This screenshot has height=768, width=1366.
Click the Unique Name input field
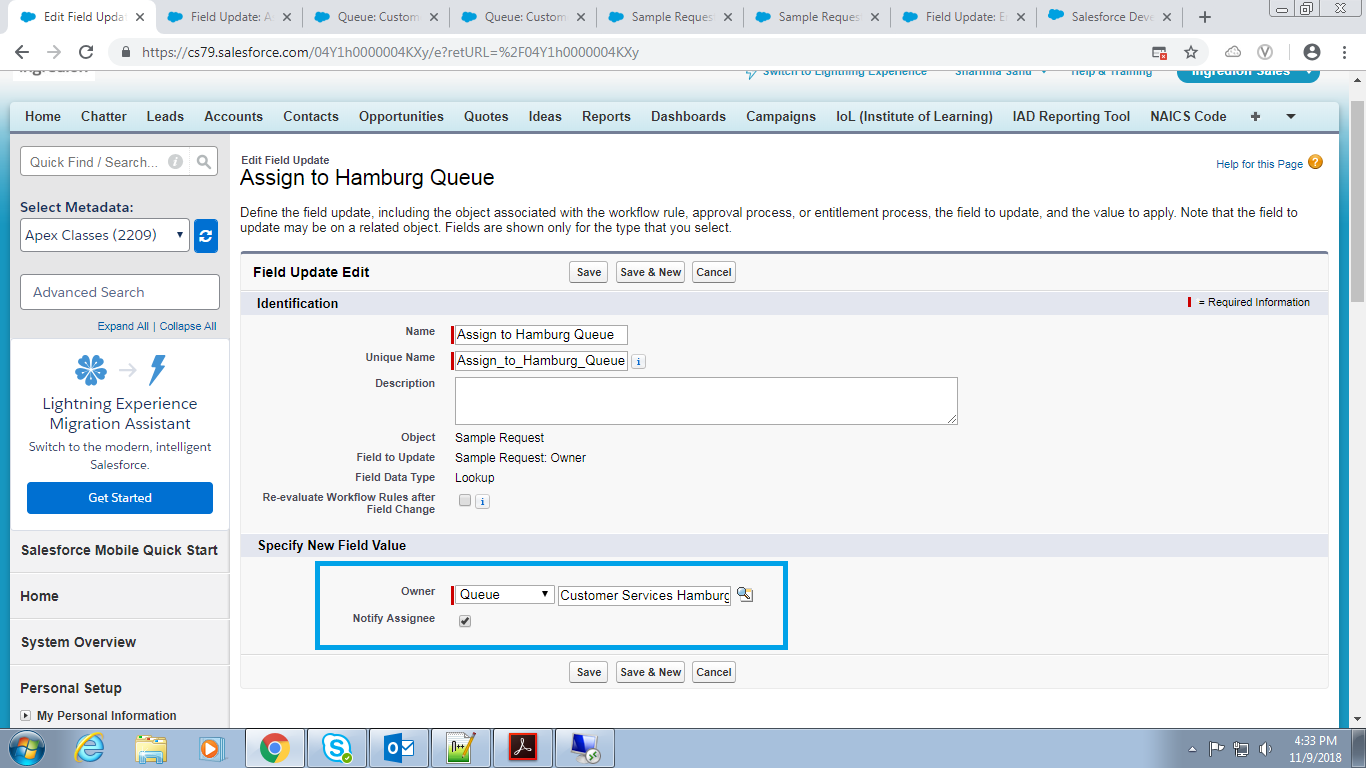coord(541,361)
